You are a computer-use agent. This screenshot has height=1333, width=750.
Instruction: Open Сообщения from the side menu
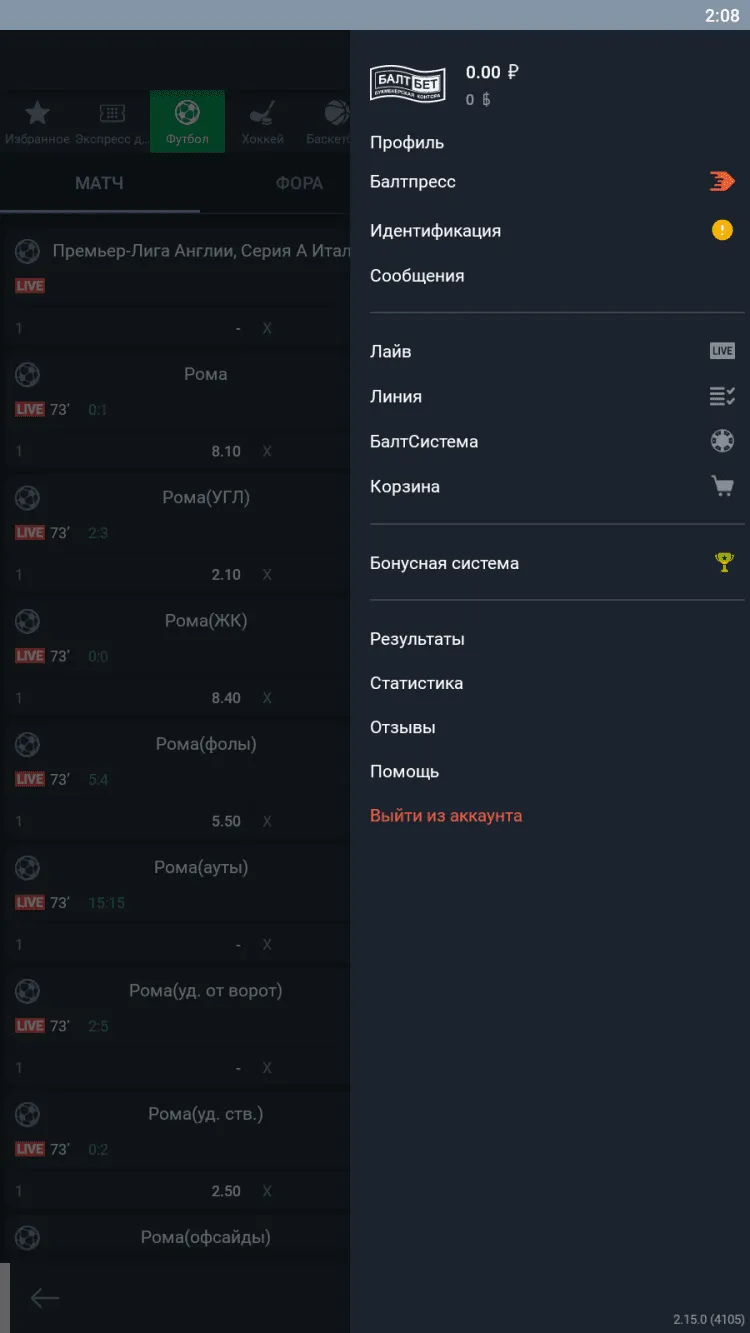point(417,276)
